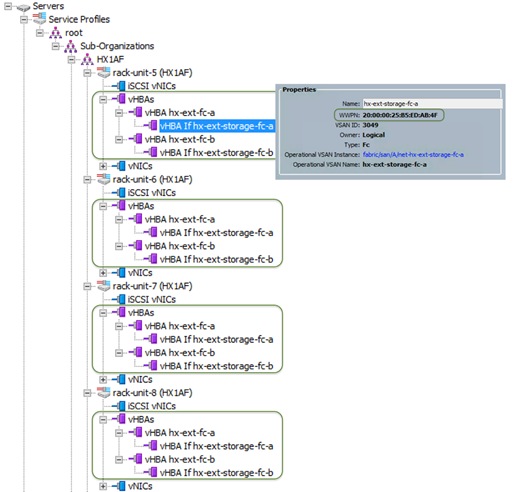This screenshot has height=492, width=516.
Task: Select vHBA hx-ext-fc-b under rack-unit-7
Action: coord(180,353)
